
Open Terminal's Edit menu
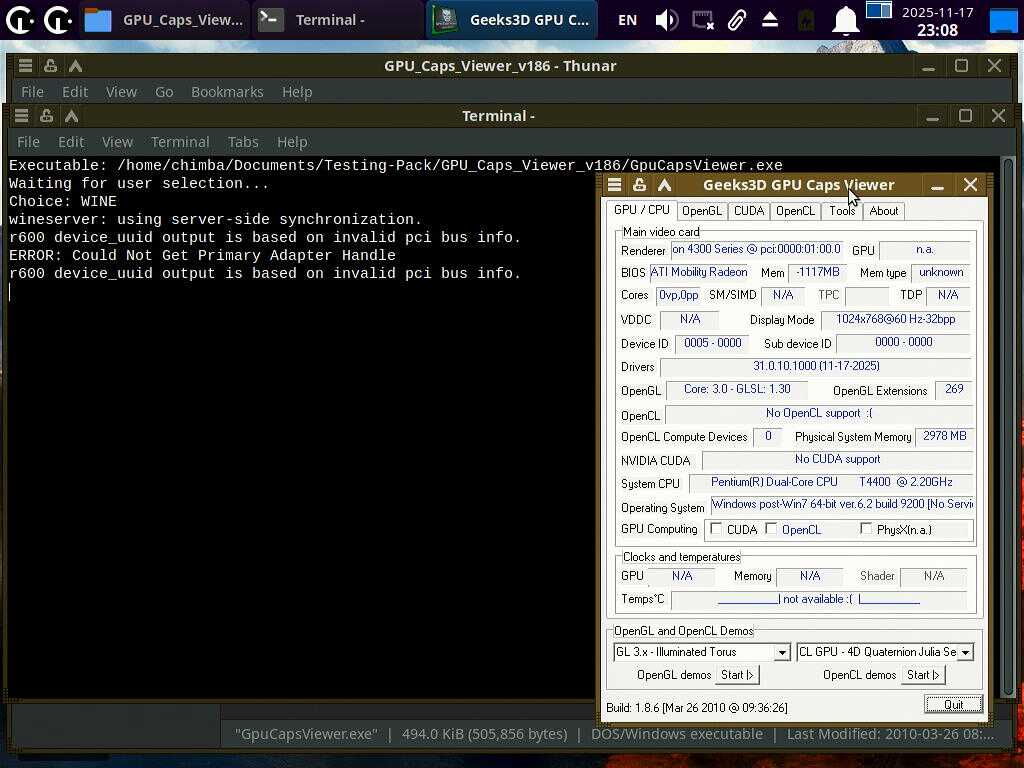click(71, 142)
